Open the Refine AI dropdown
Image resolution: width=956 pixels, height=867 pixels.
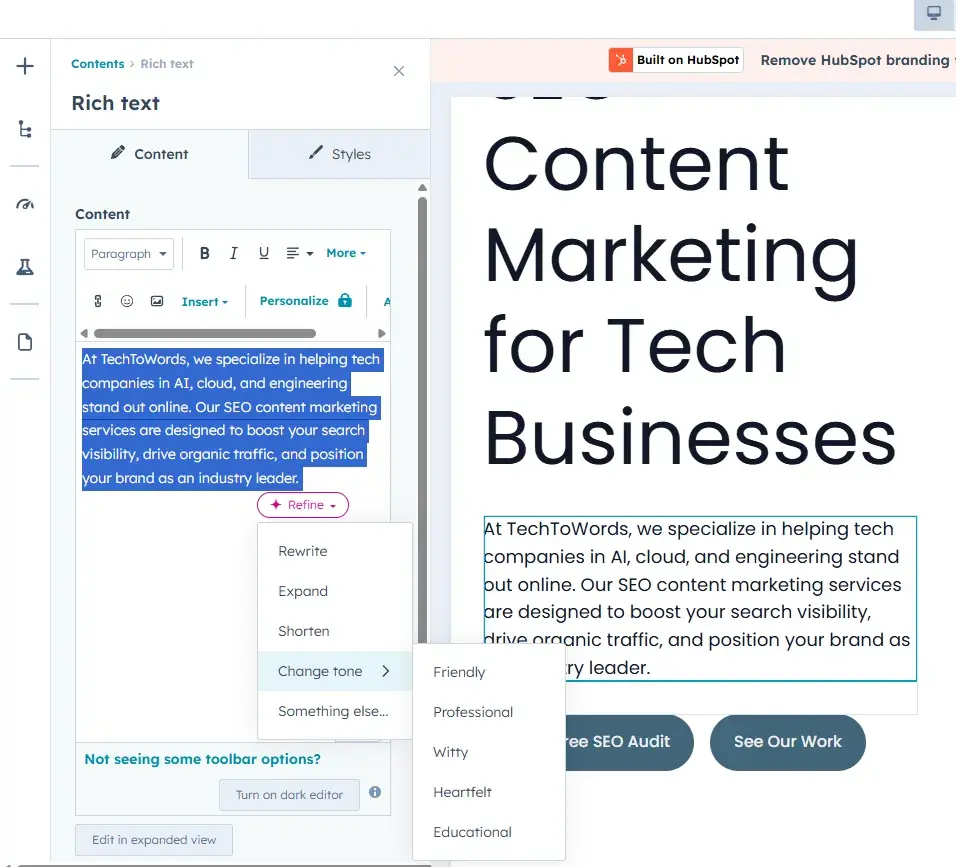[303, 505]
